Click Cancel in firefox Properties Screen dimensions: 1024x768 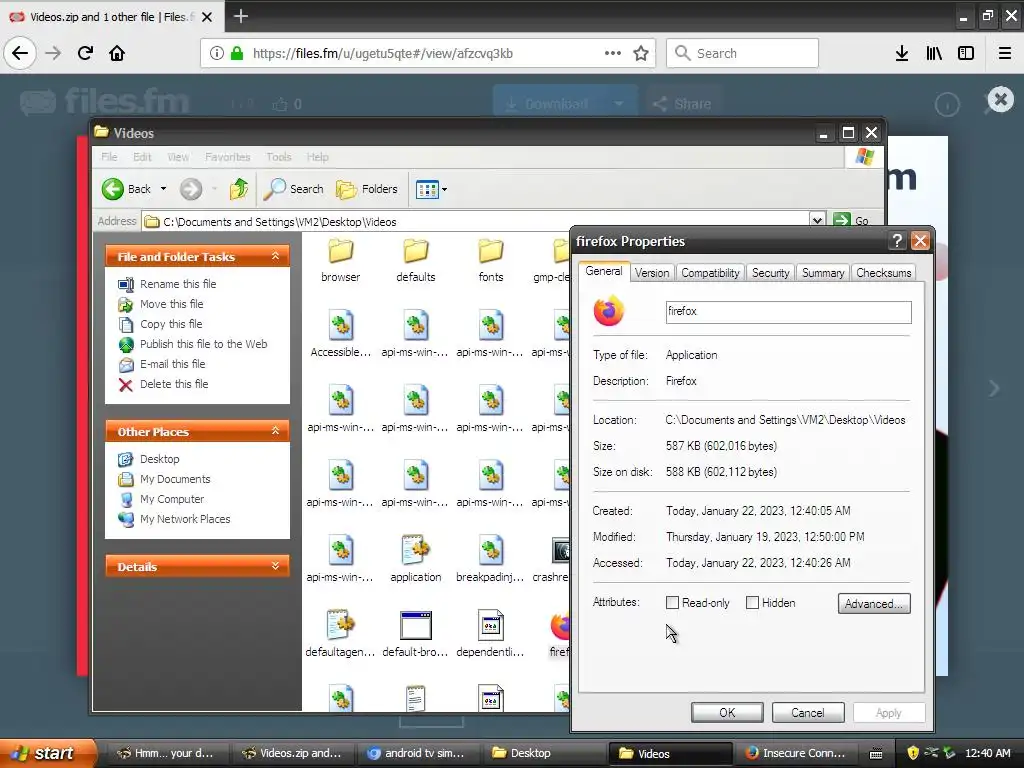point(808,712)
